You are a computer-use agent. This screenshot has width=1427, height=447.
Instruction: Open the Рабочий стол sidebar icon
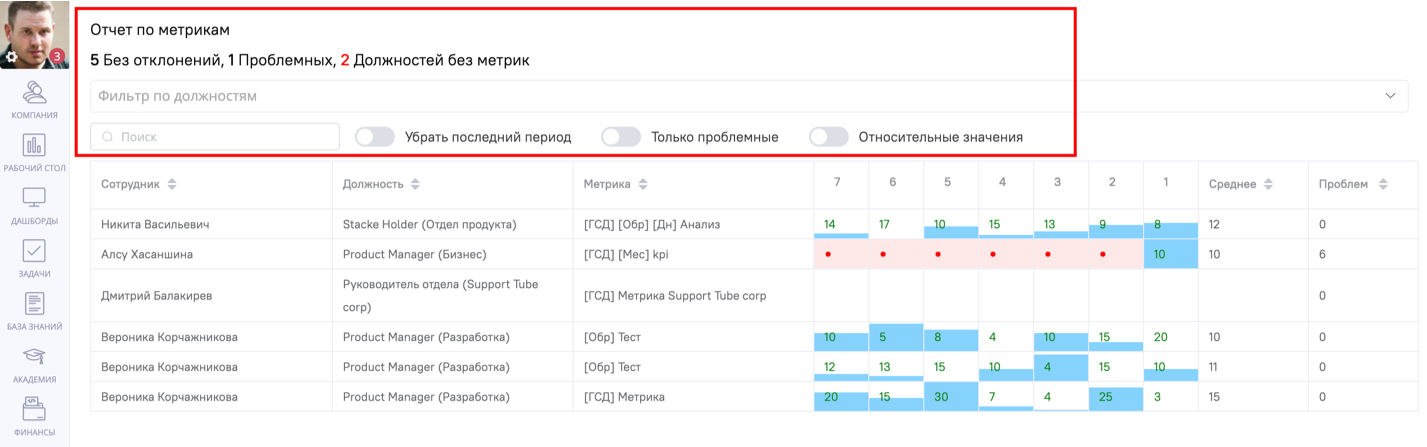[34, 146]
